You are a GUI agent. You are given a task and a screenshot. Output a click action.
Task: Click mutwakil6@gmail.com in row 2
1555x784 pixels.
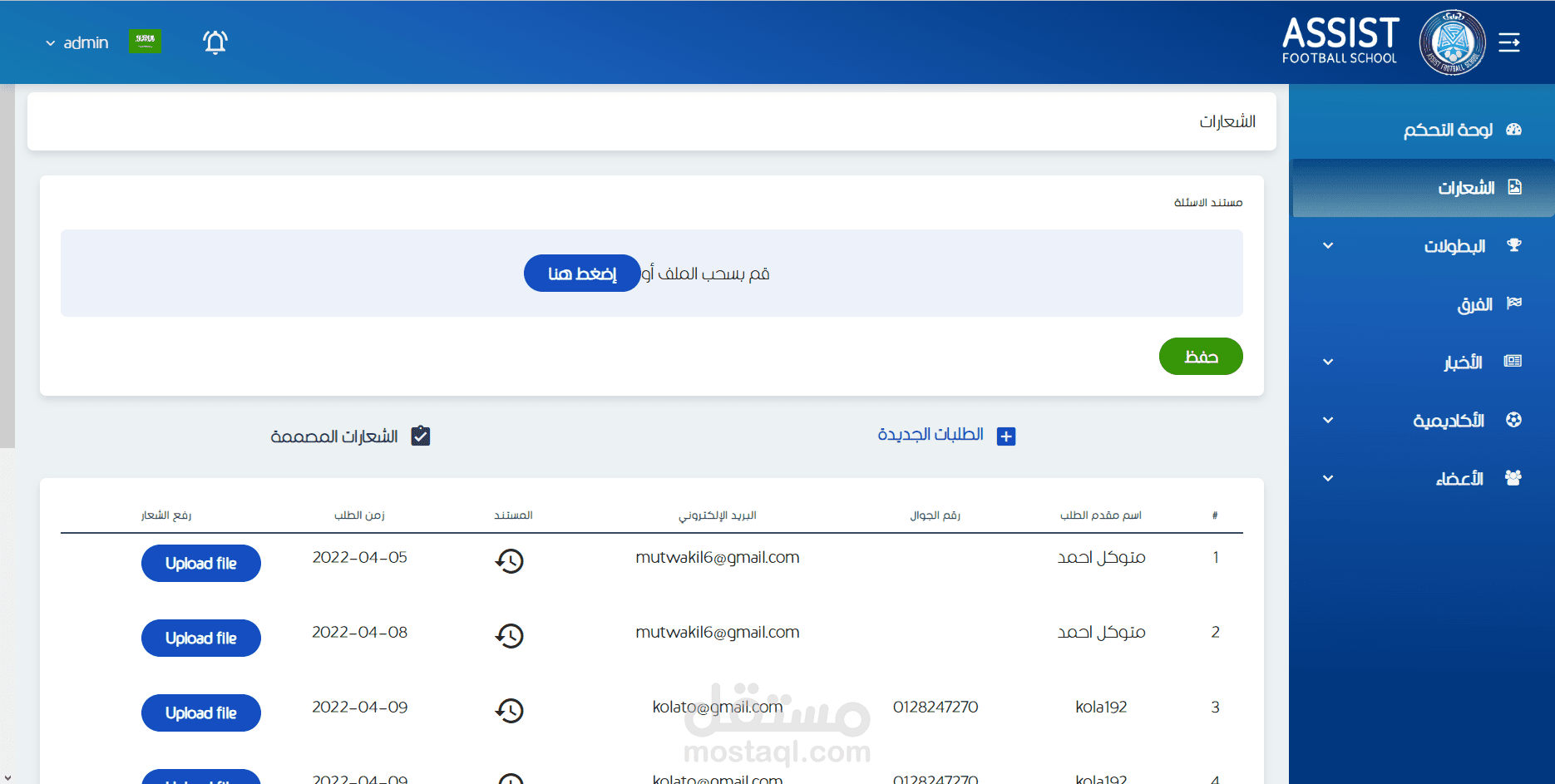pyautogui.click(x=718, y=633)
